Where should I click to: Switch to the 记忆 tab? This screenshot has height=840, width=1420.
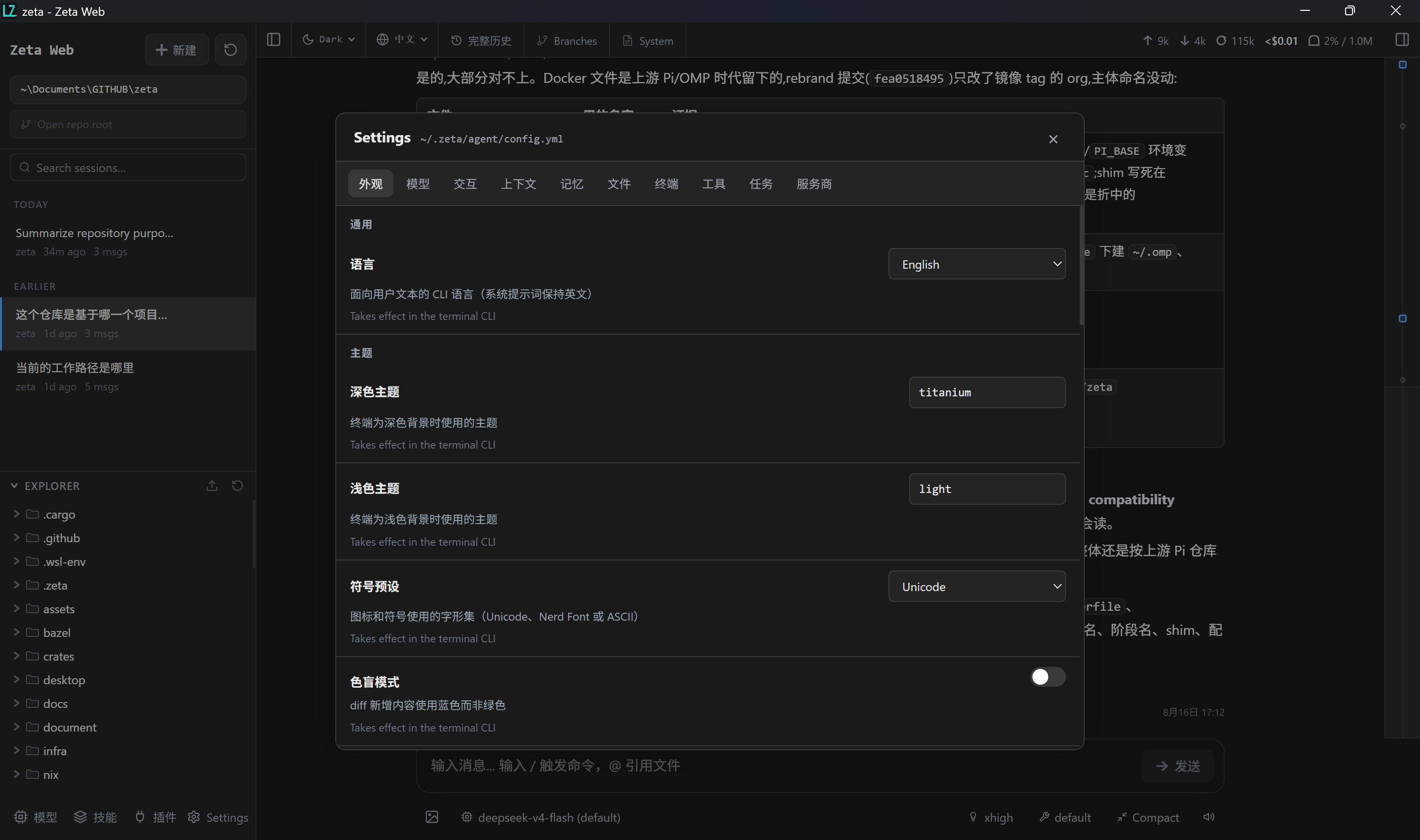pyautogui.click(x=571, y=183)
